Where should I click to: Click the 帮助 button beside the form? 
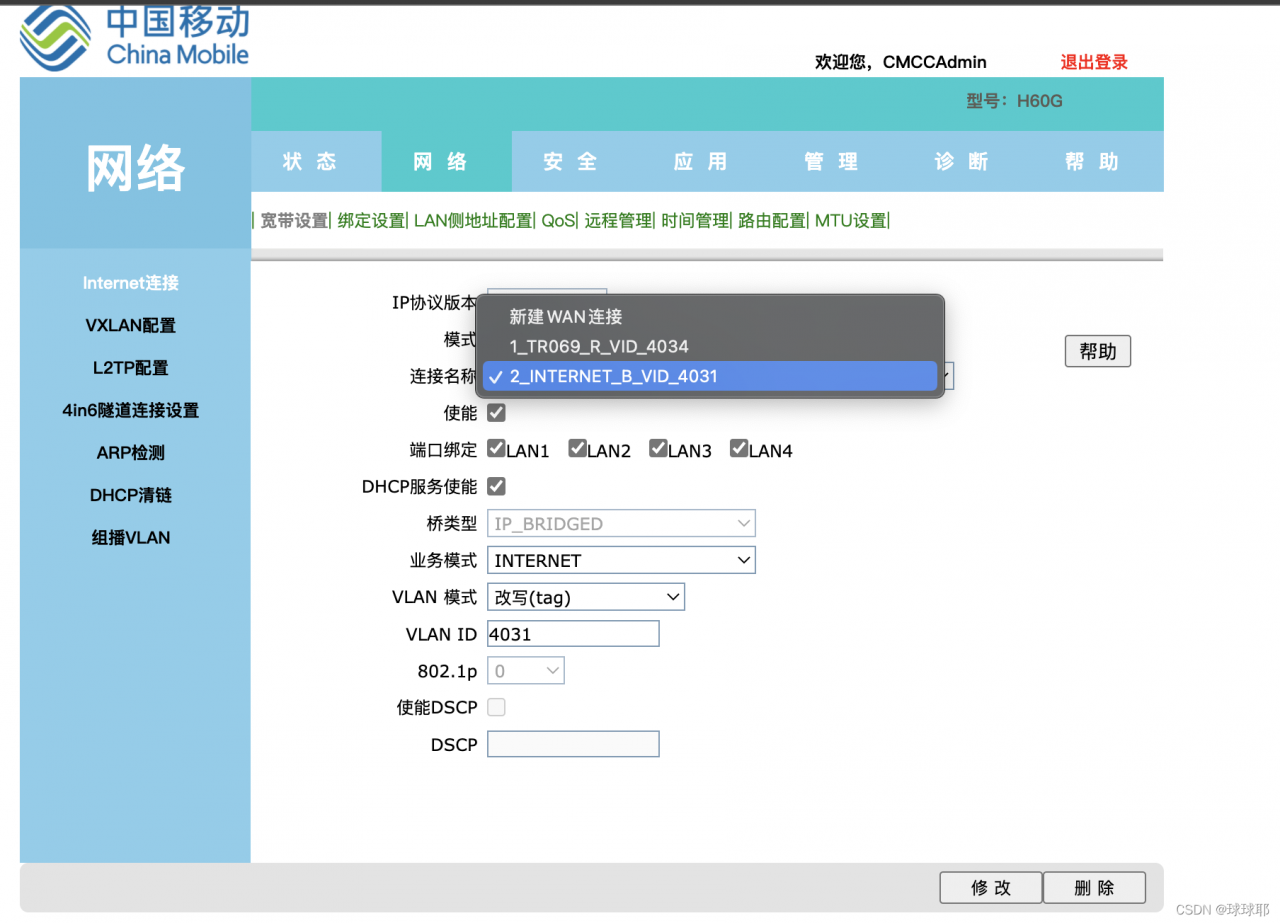pos(1098,351)
